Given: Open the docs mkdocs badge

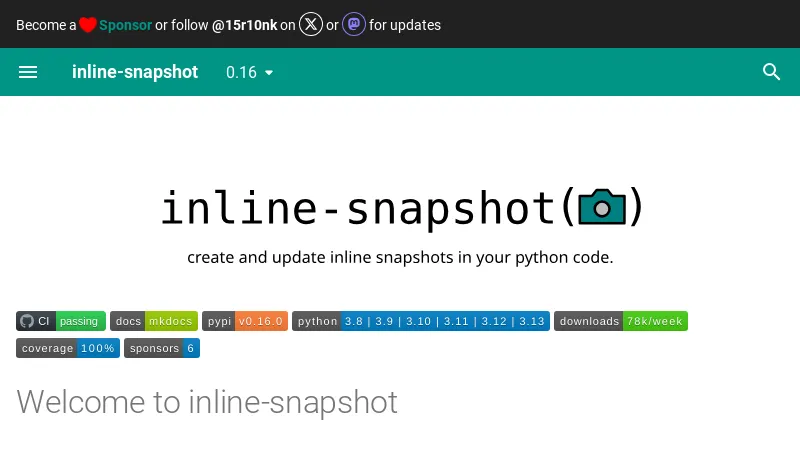Looking at the screenshot, I should (154, 321).
